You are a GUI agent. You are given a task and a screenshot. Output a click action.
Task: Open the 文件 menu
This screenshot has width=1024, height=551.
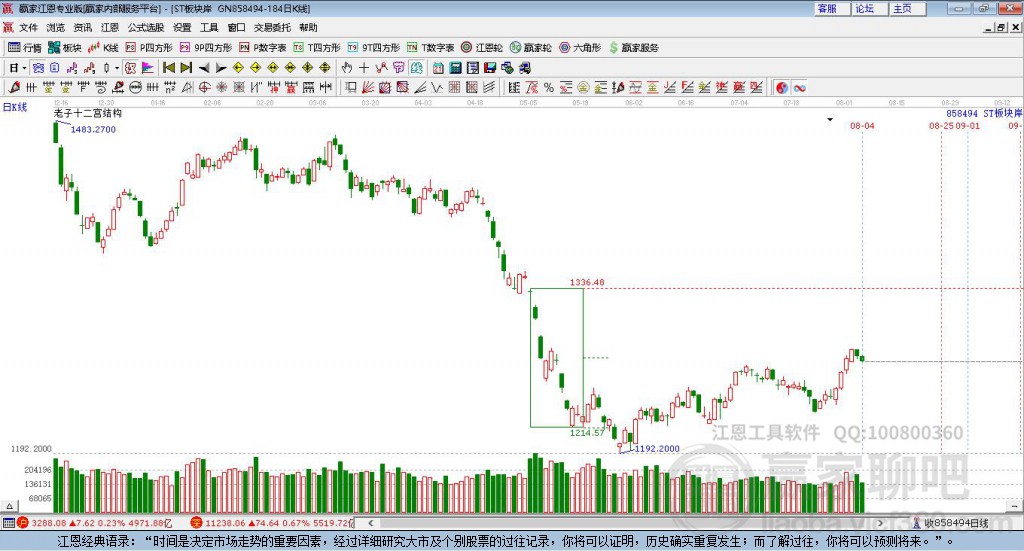point(28,27)
